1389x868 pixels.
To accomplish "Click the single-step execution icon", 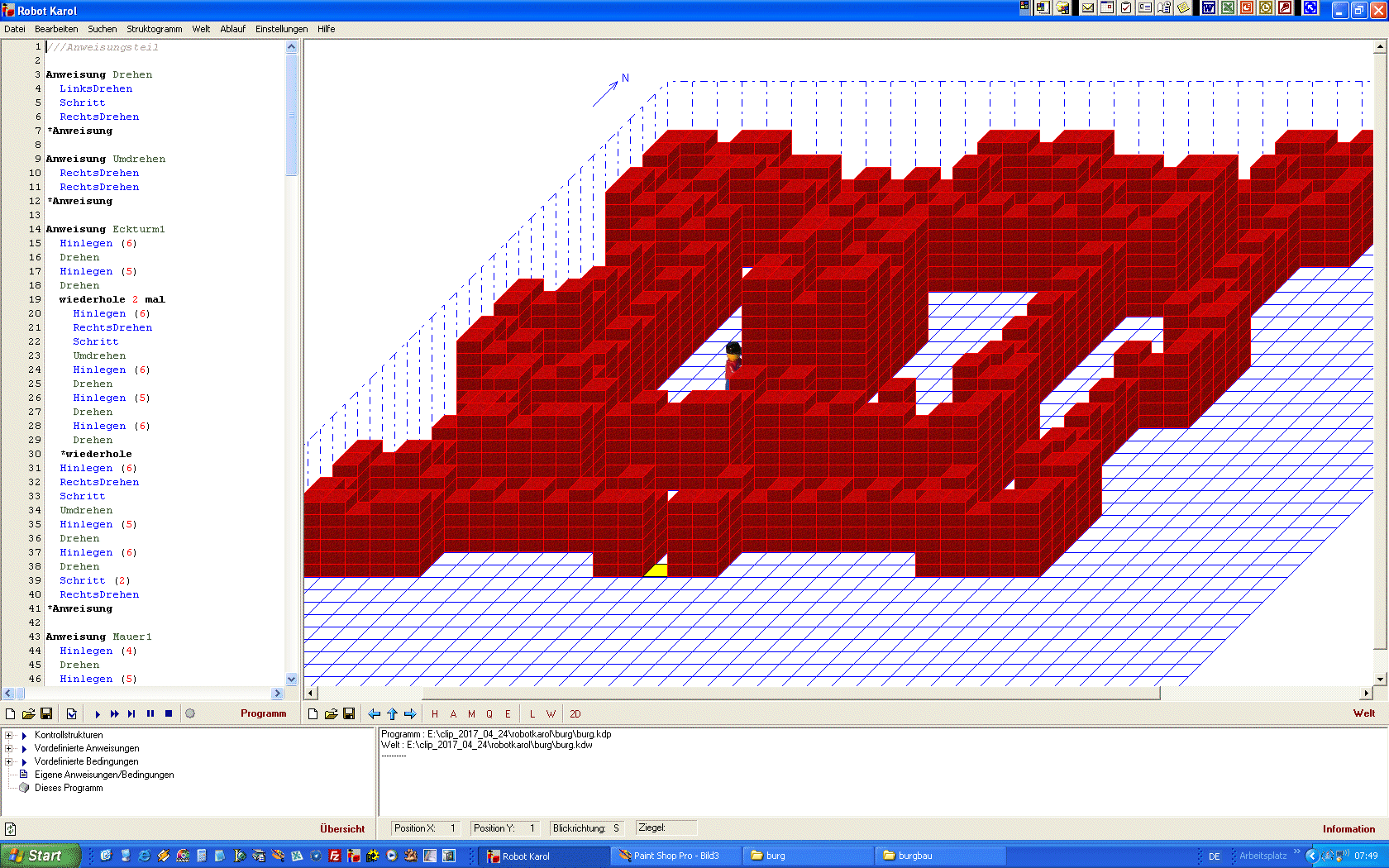I will 132,713.
